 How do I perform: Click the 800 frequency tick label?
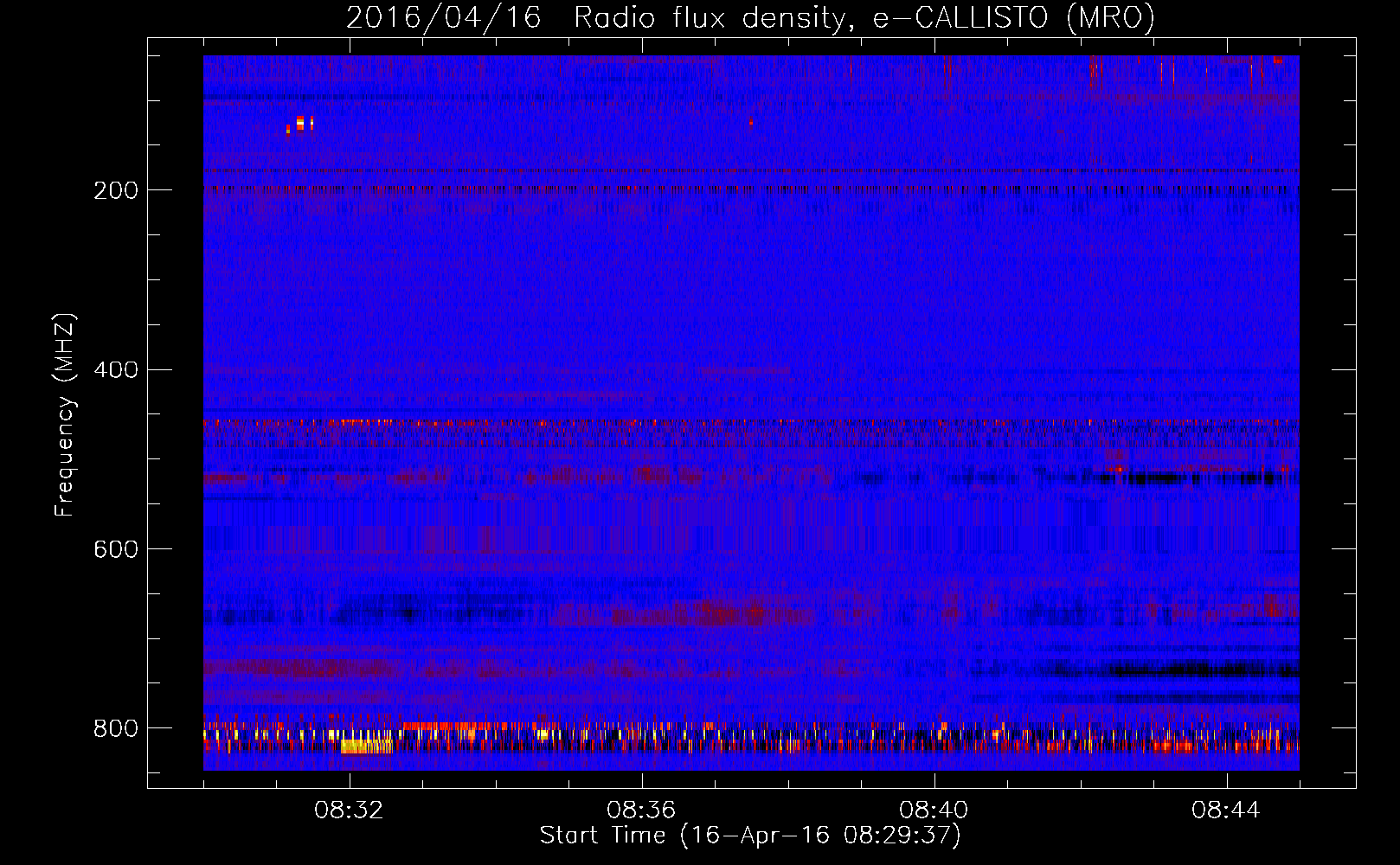[x=116, y=729]
